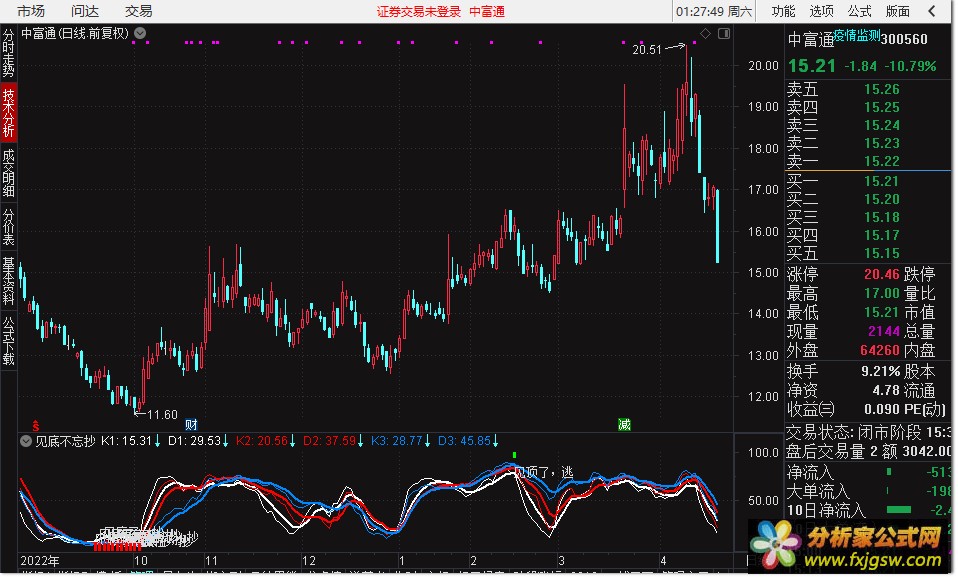Open the 交易 menu
The image size is (958, 577).
click(138, 11)
